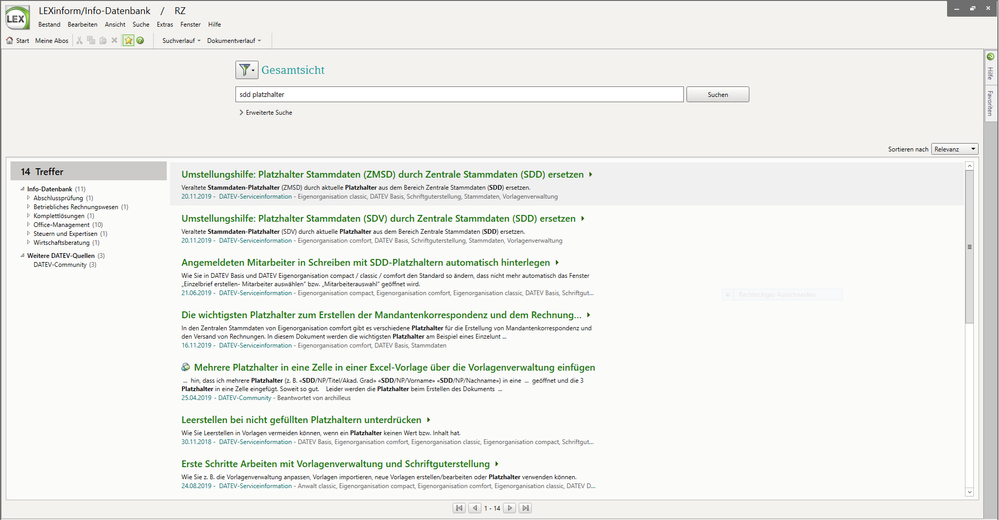Open Angemeldeten Mitarbeiter in Schreiben result

[366, 262]
